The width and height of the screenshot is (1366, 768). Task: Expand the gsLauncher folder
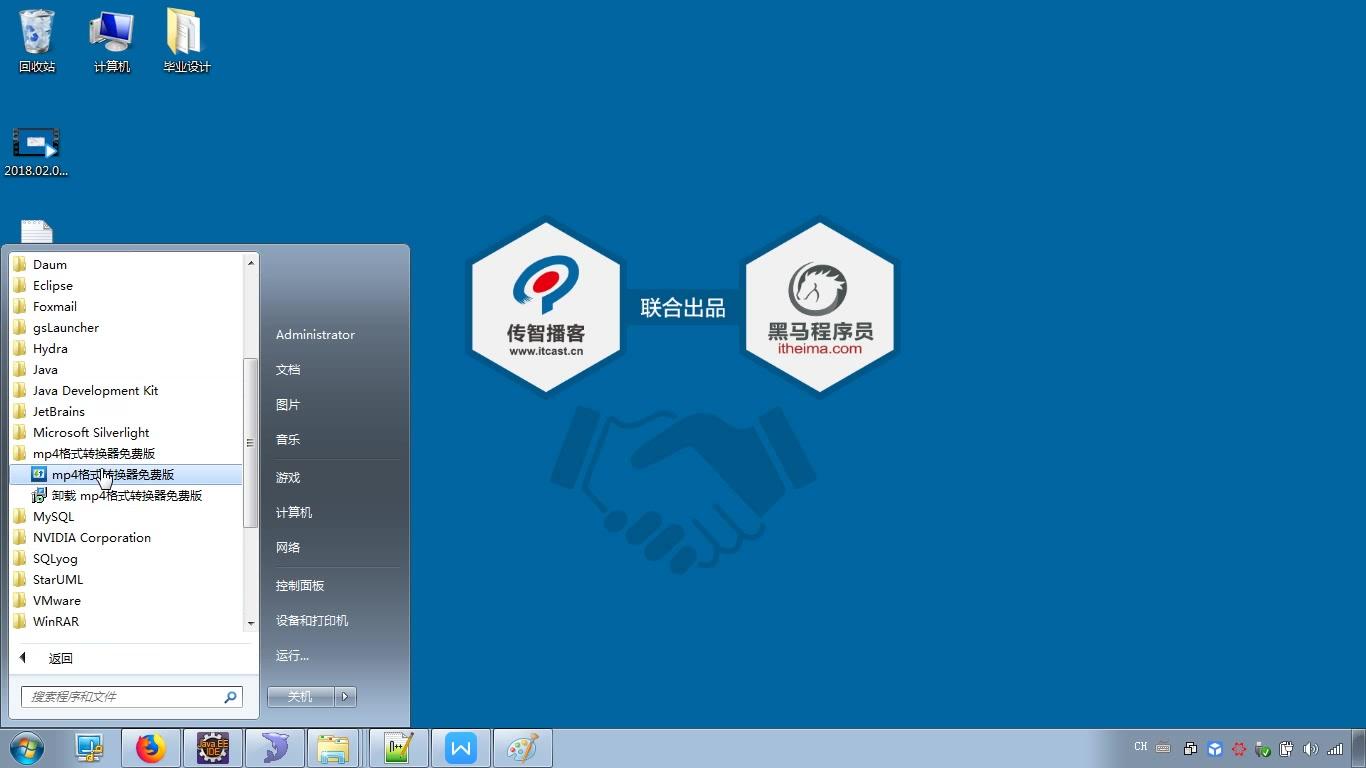click(126, 328)
